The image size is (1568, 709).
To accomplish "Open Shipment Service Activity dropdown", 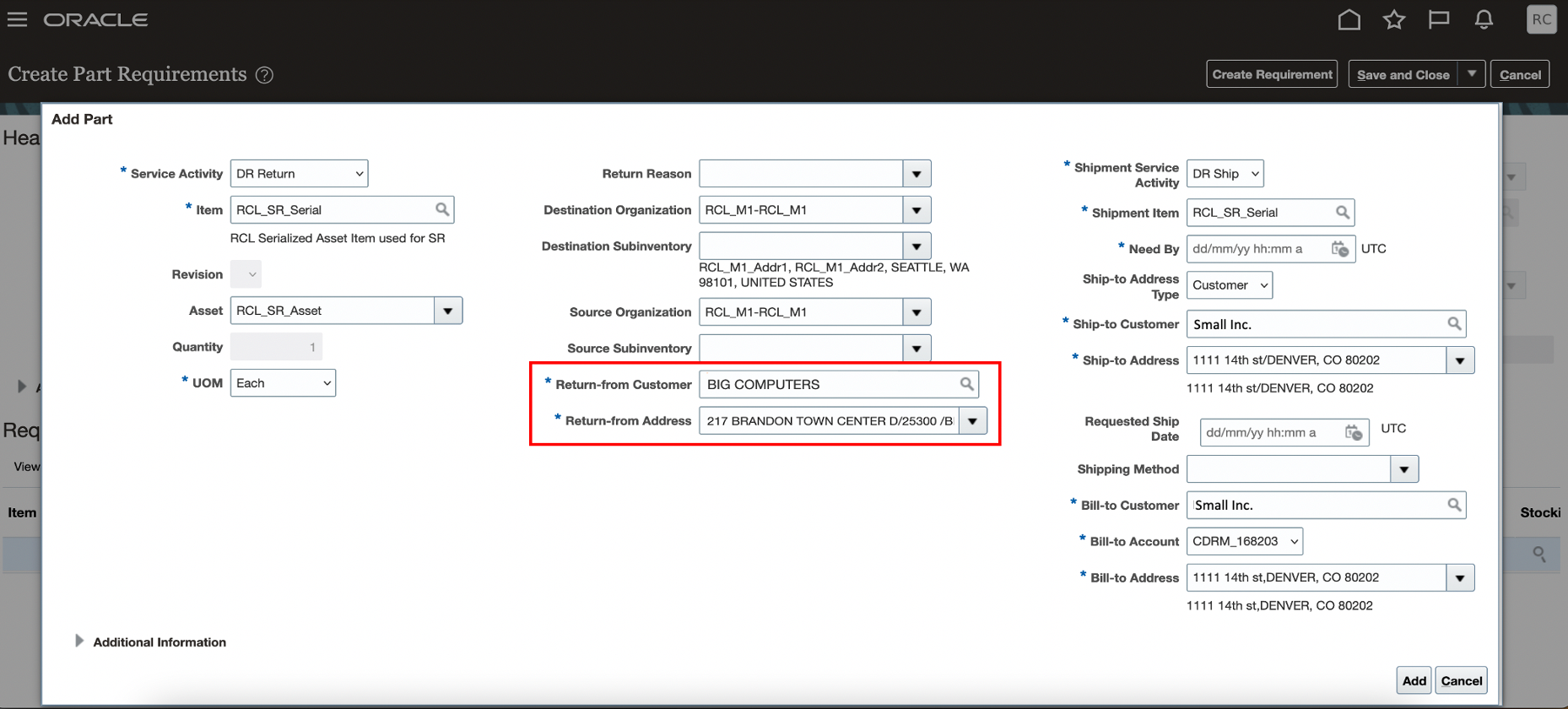I will 1225,174.
